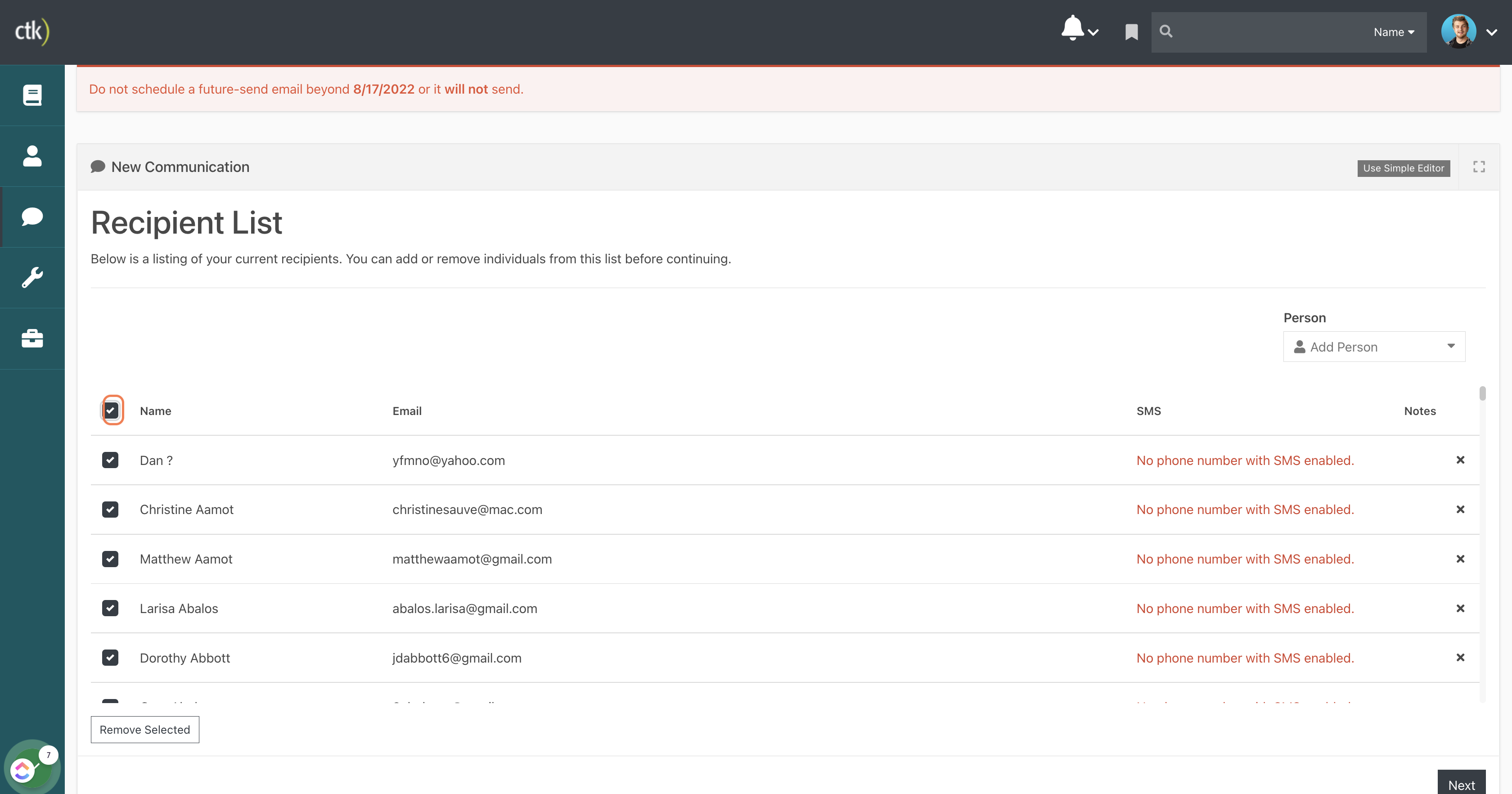Open the Communications chat bubble sidebar icon

click(32, 217)
